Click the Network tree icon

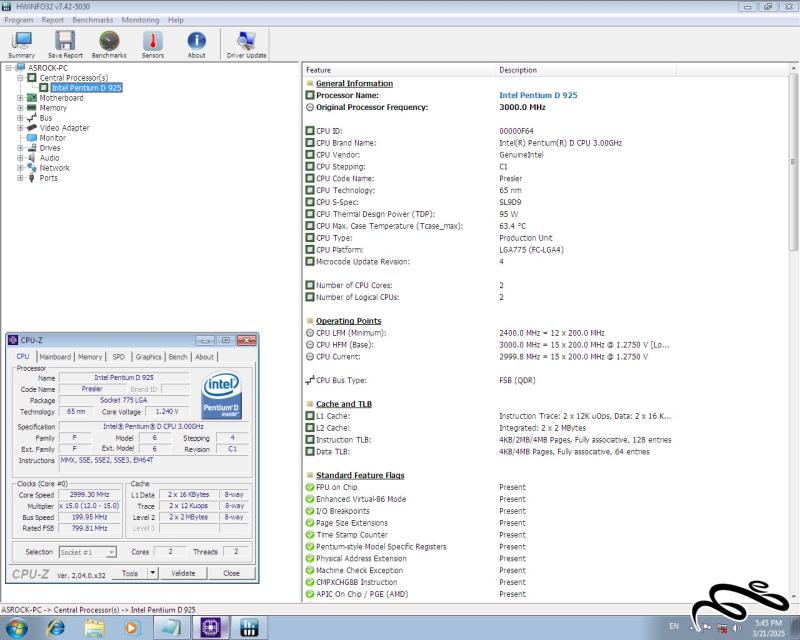click(32, 167)
